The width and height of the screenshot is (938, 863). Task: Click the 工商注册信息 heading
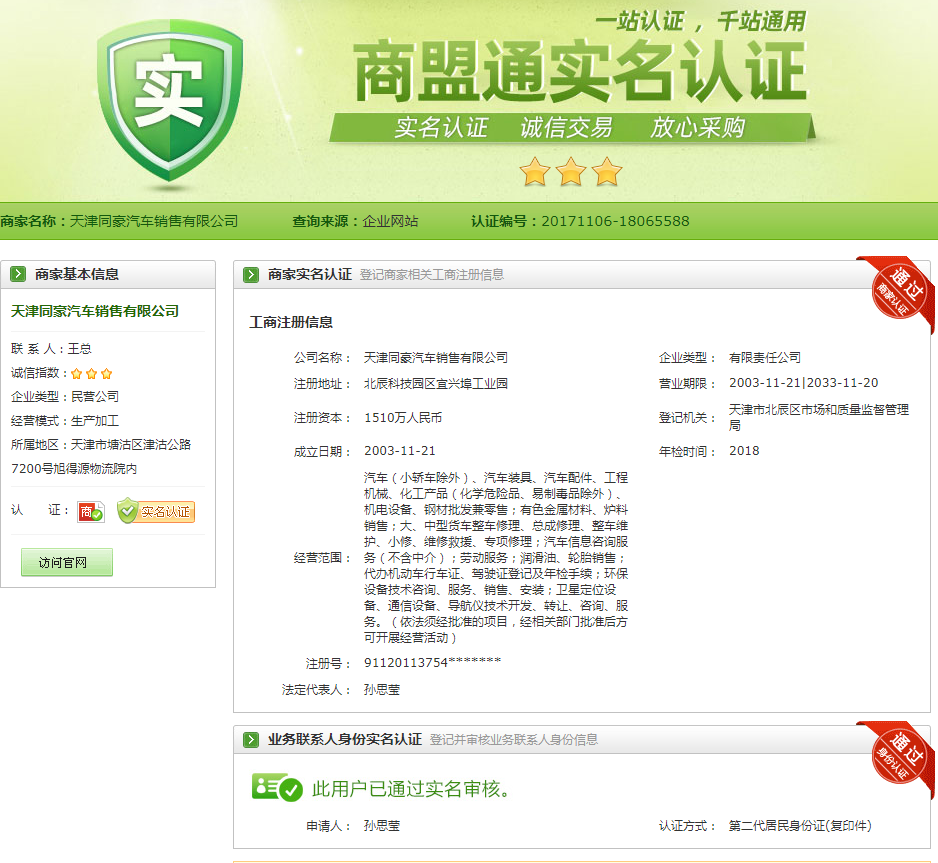click(291, 322)
